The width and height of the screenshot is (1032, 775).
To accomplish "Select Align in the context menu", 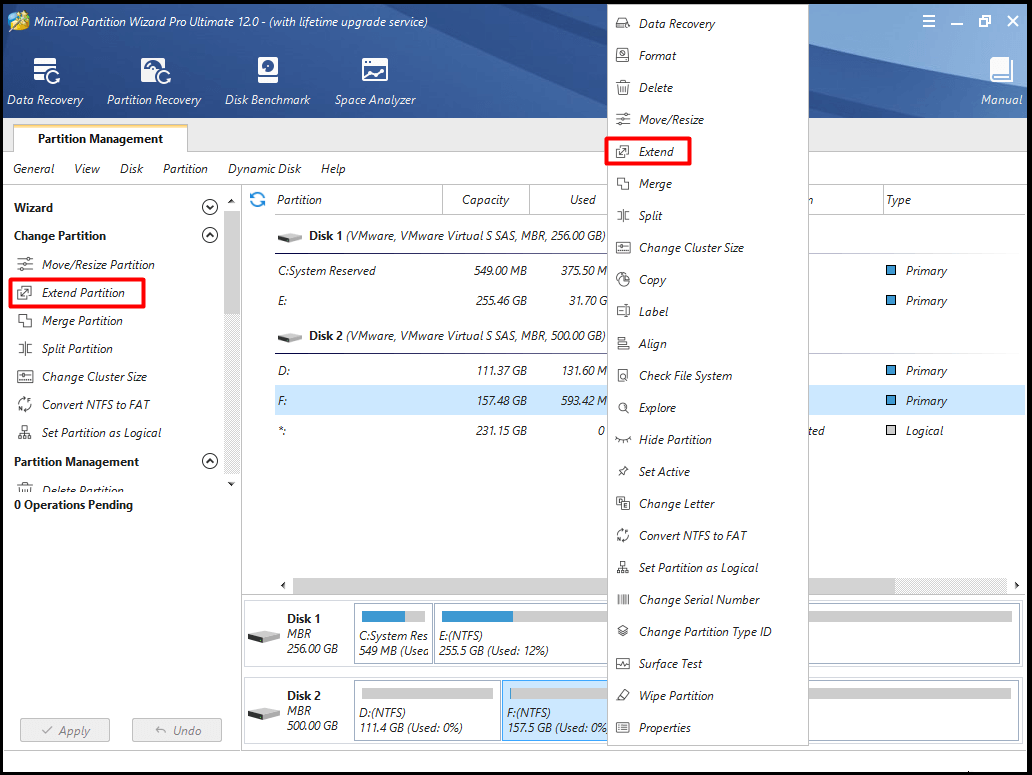I will [708, 344].
